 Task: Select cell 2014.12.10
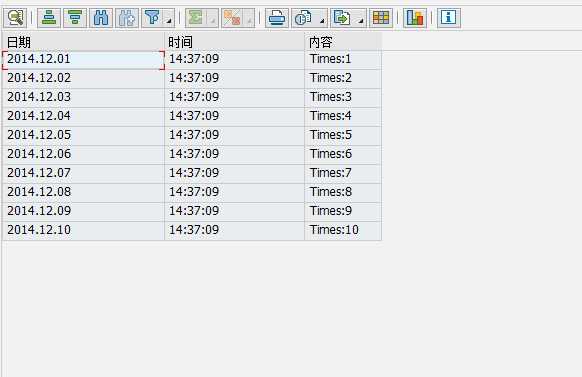point(83,230)
